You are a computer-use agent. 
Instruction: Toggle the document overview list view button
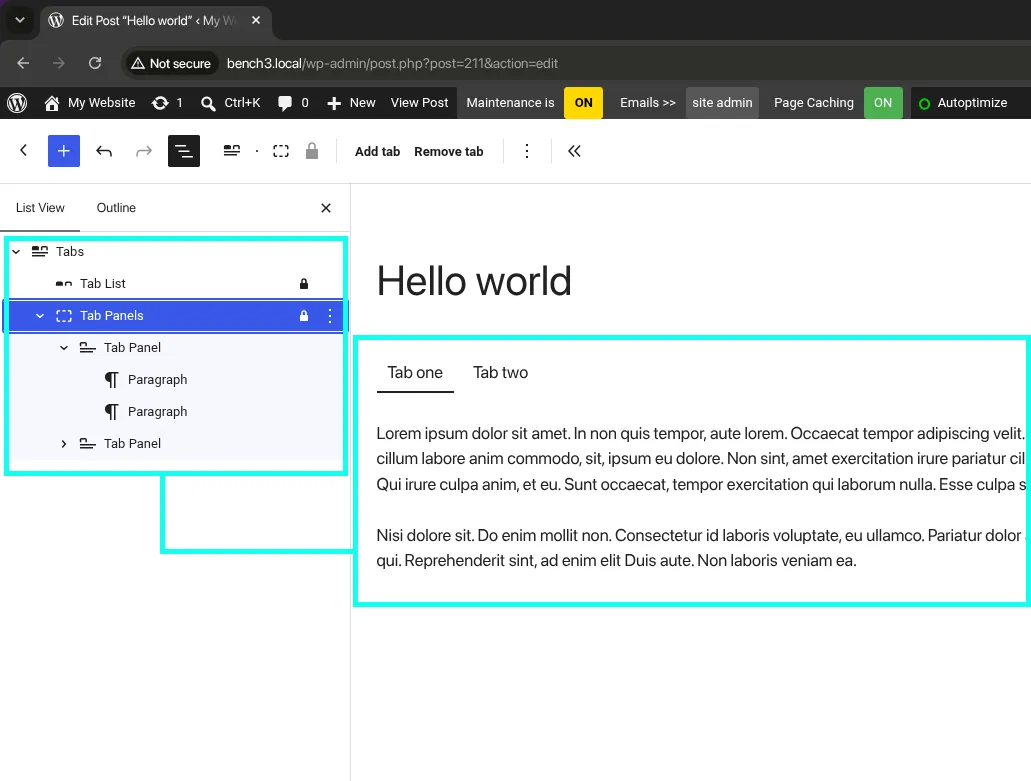click(x=184, y=151)
